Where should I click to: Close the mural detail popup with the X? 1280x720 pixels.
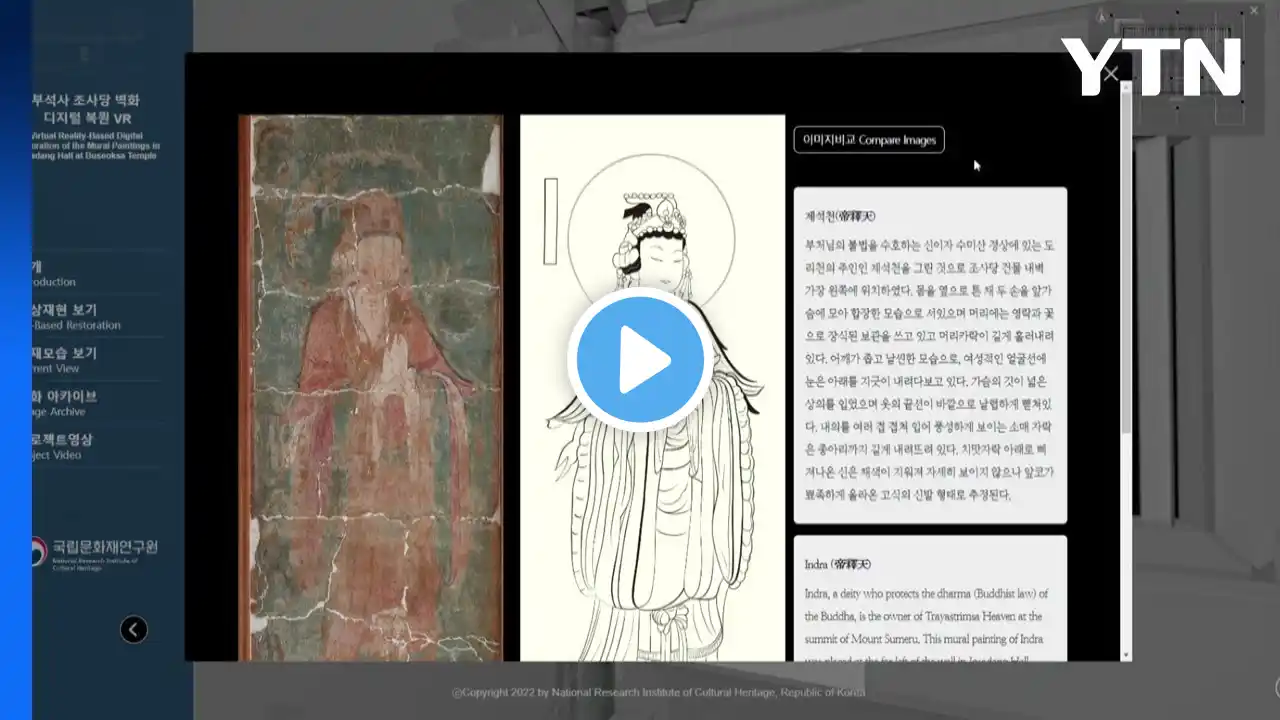(1111, 74)
